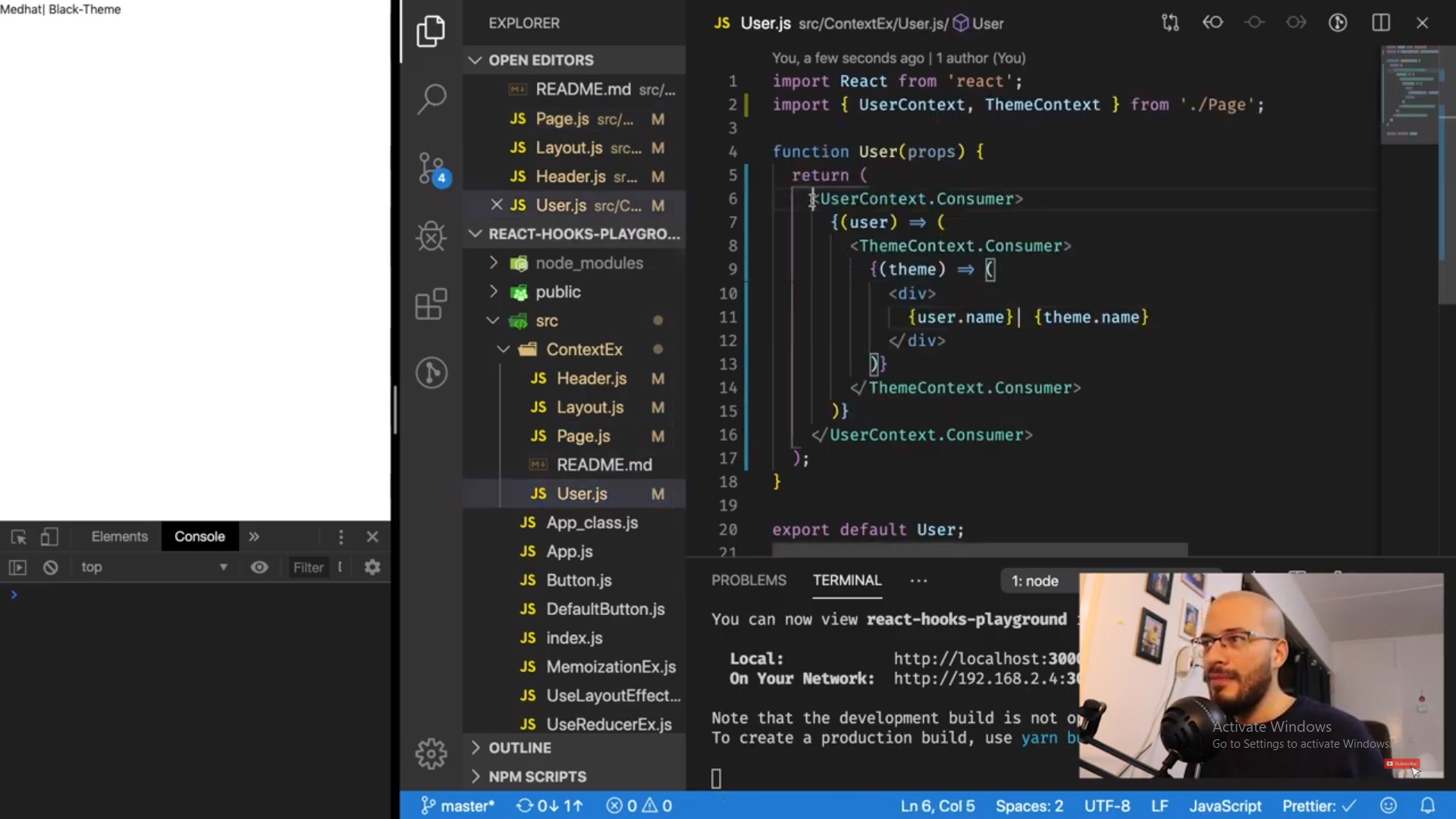
Task: Click Ln 6, Col 5 cursor position
Action: [x=937, y=805]
